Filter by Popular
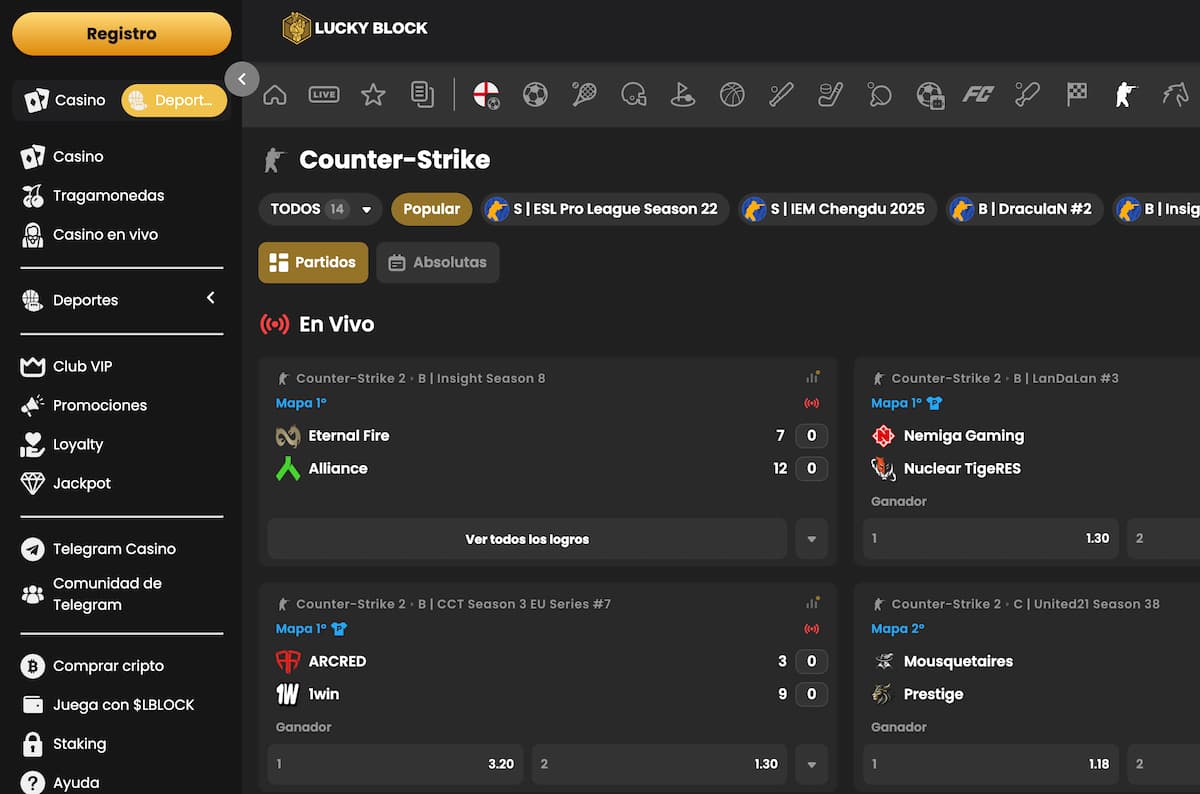Screen dimensions: 1200x794 click(x=431, y=209)
